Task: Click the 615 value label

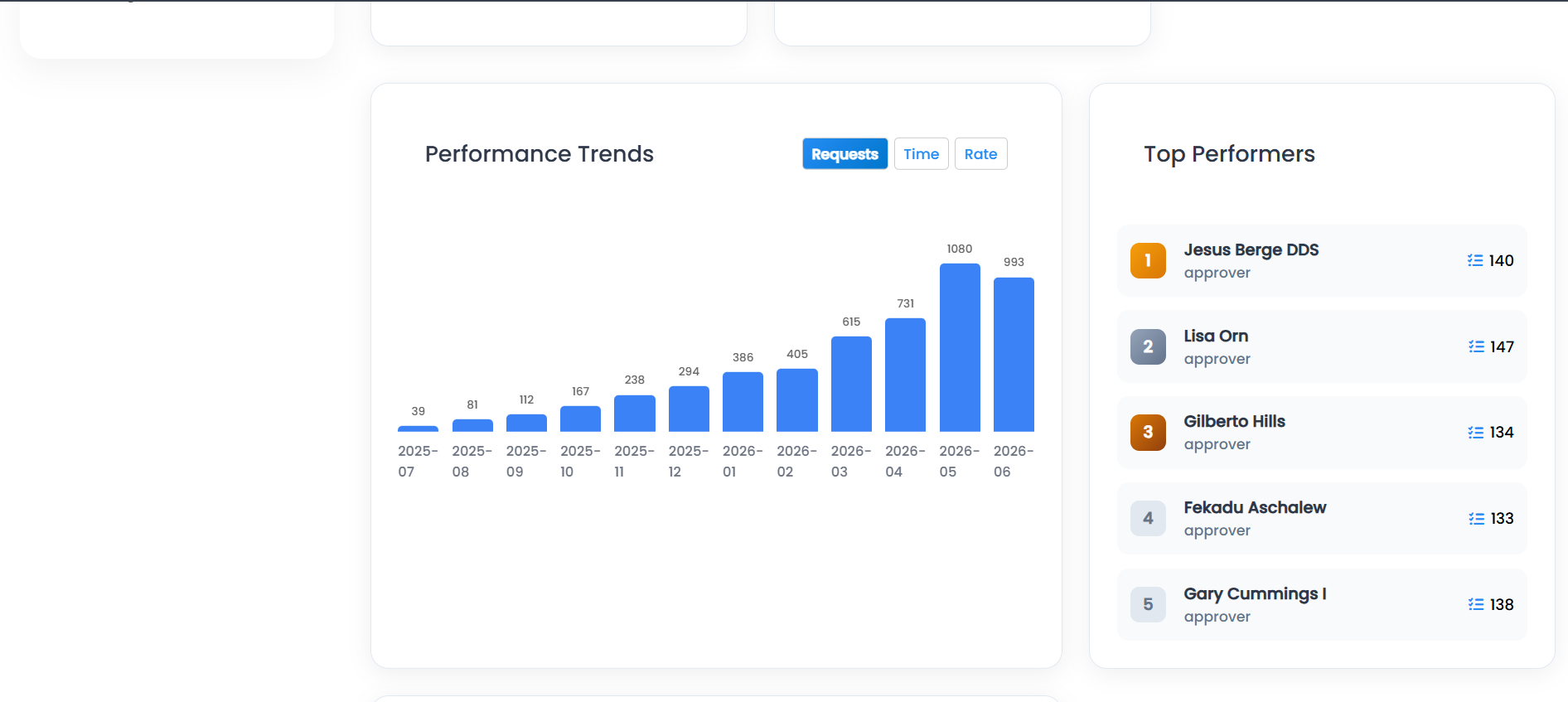Action: [851, 322]
